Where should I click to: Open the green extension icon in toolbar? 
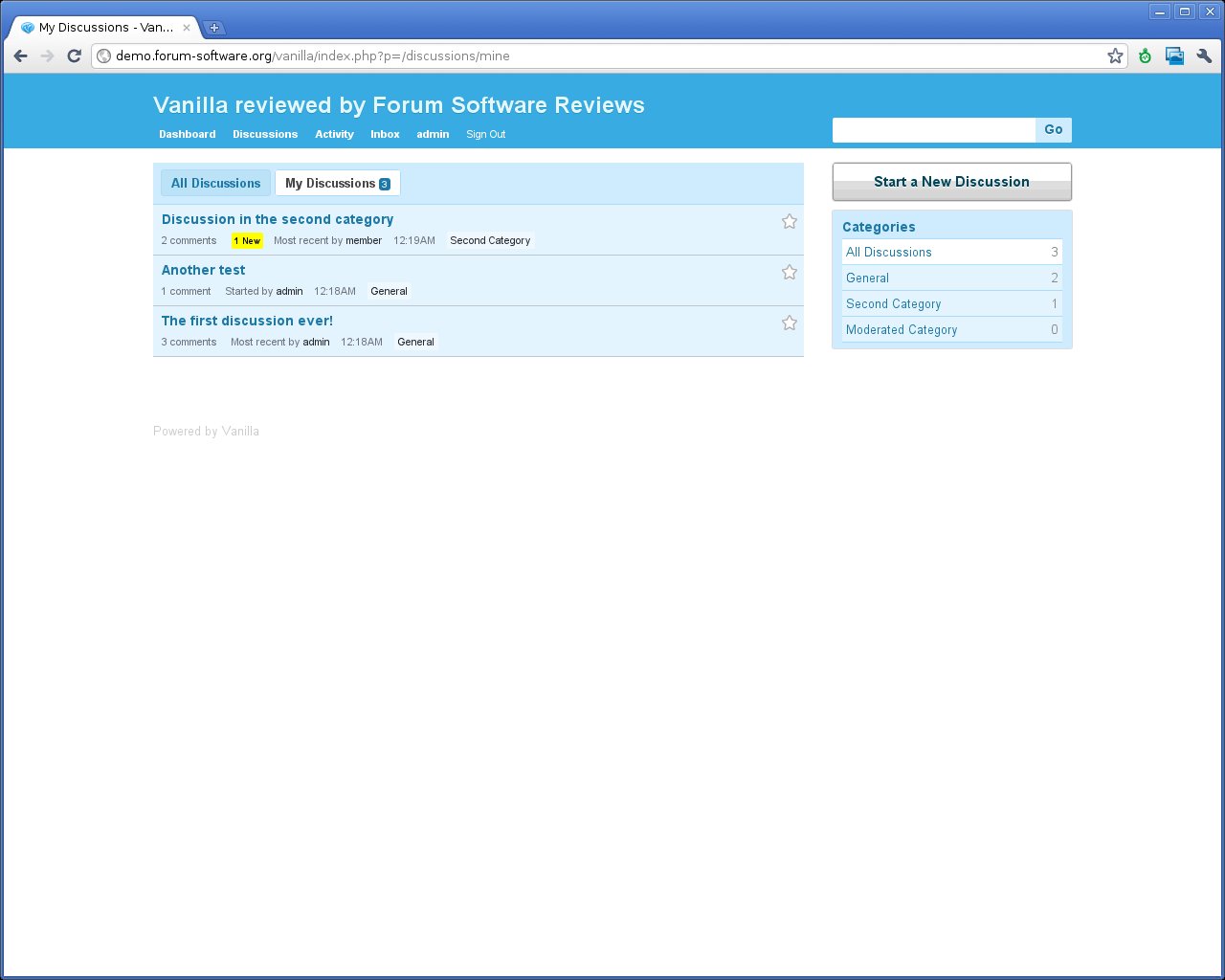click(1145, 56)
